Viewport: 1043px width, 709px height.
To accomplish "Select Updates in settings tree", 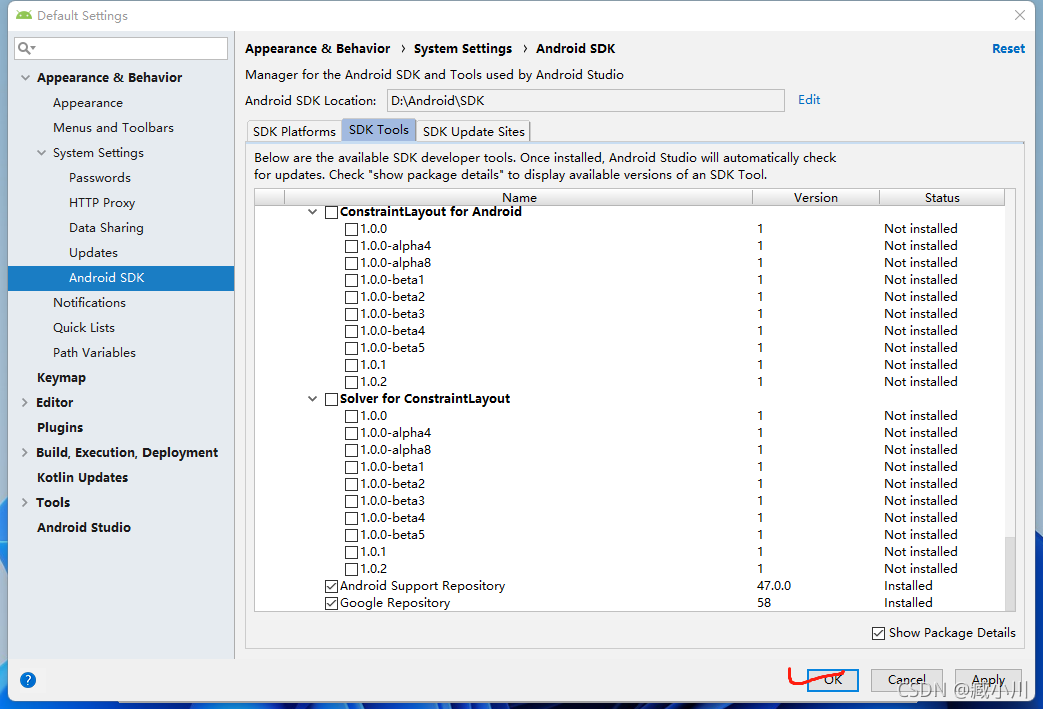I will pyautogui.click(x=93, y=253).
